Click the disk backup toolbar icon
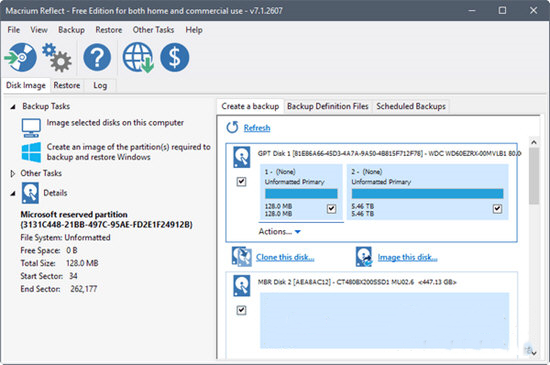This screenshot has height=365, width=550. [21, 57]
